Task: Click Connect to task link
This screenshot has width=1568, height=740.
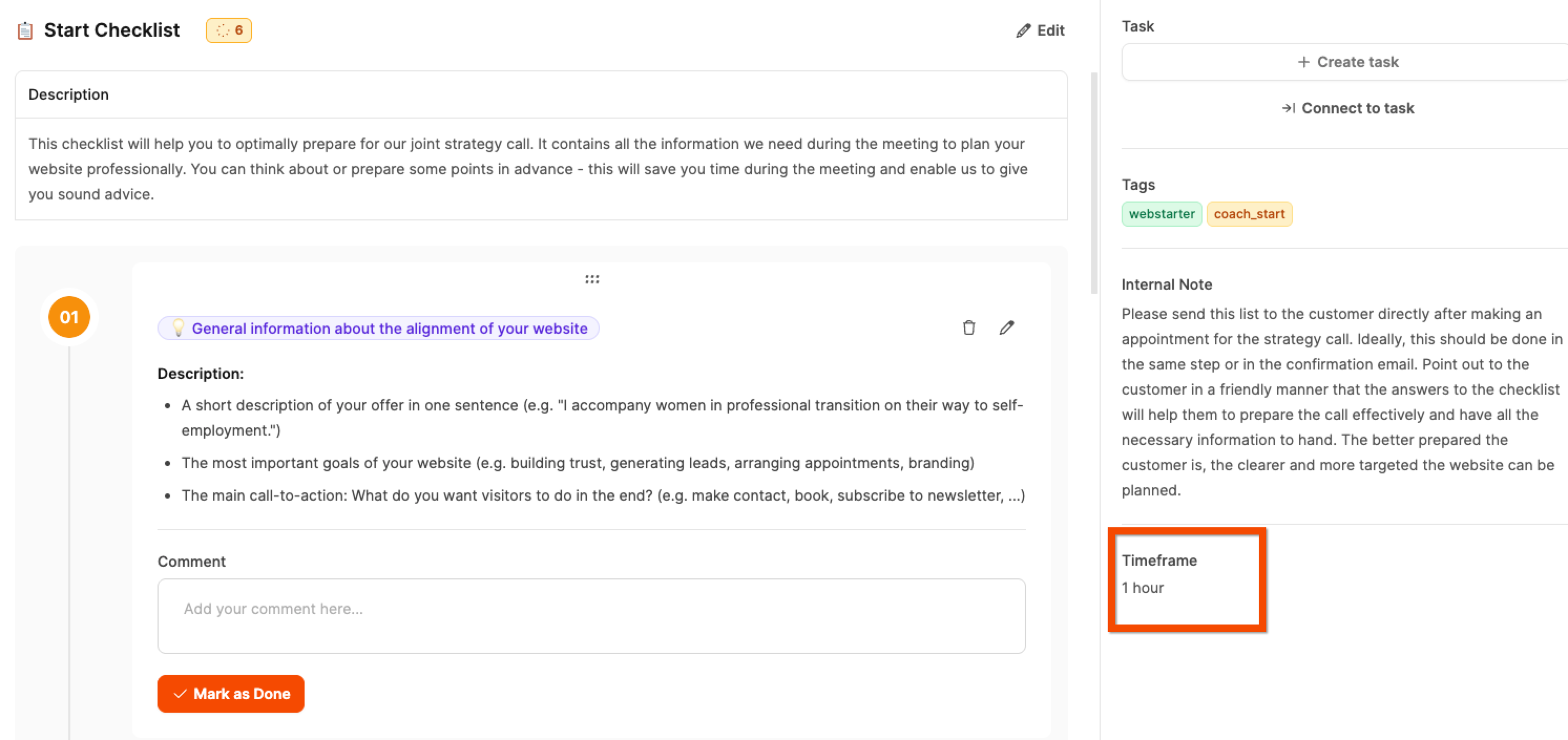Action: tap(1347, 108)
